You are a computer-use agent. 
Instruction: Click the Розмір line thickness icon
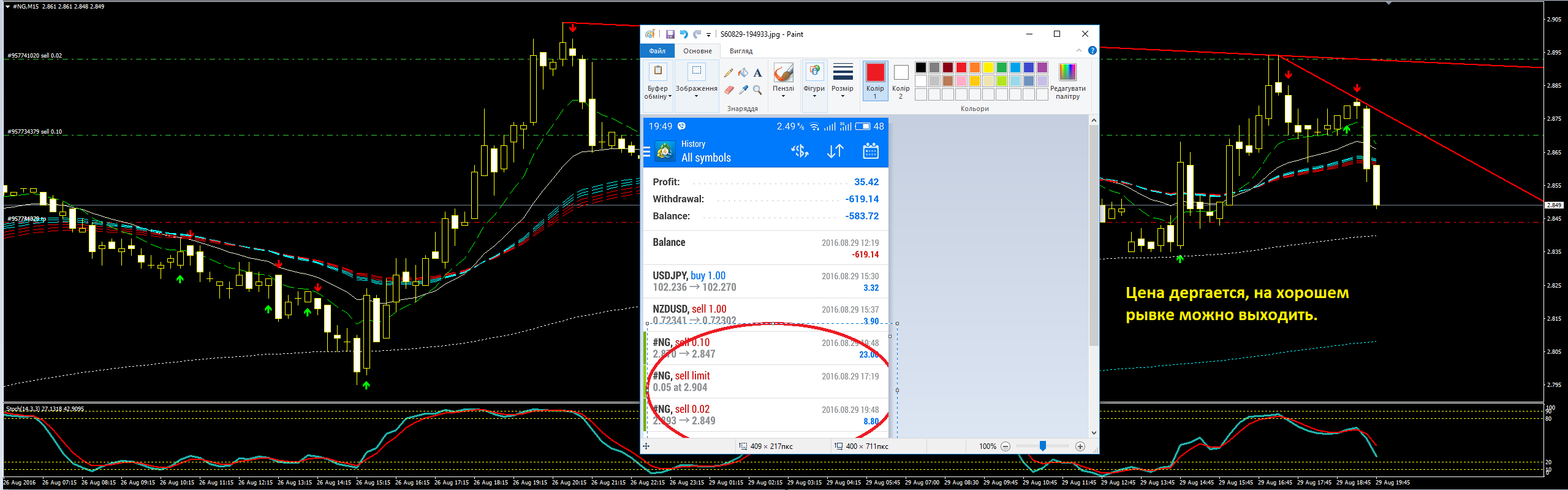click(843, 72)
